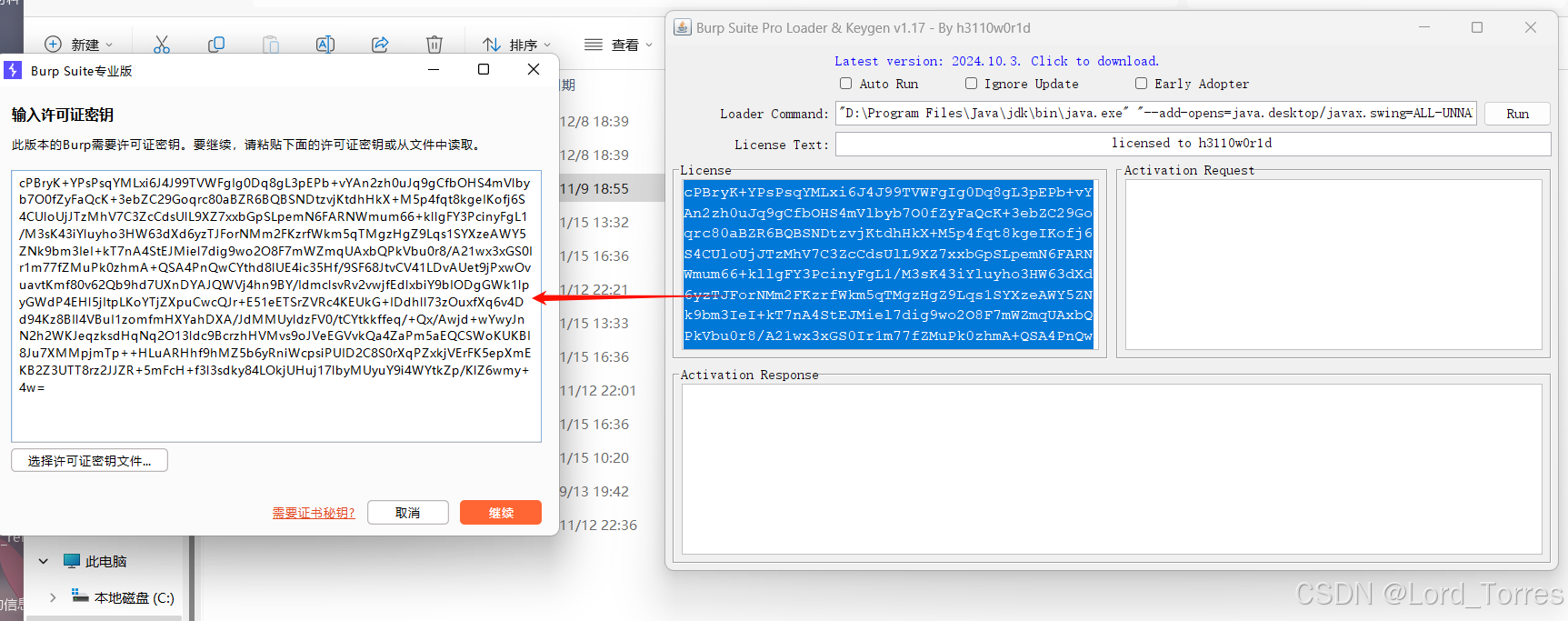The height and width of the screenshot is (621, 1568).
Task: Click the Paste clipboard icon in Explorer toolbar
Action: point(271,45)
